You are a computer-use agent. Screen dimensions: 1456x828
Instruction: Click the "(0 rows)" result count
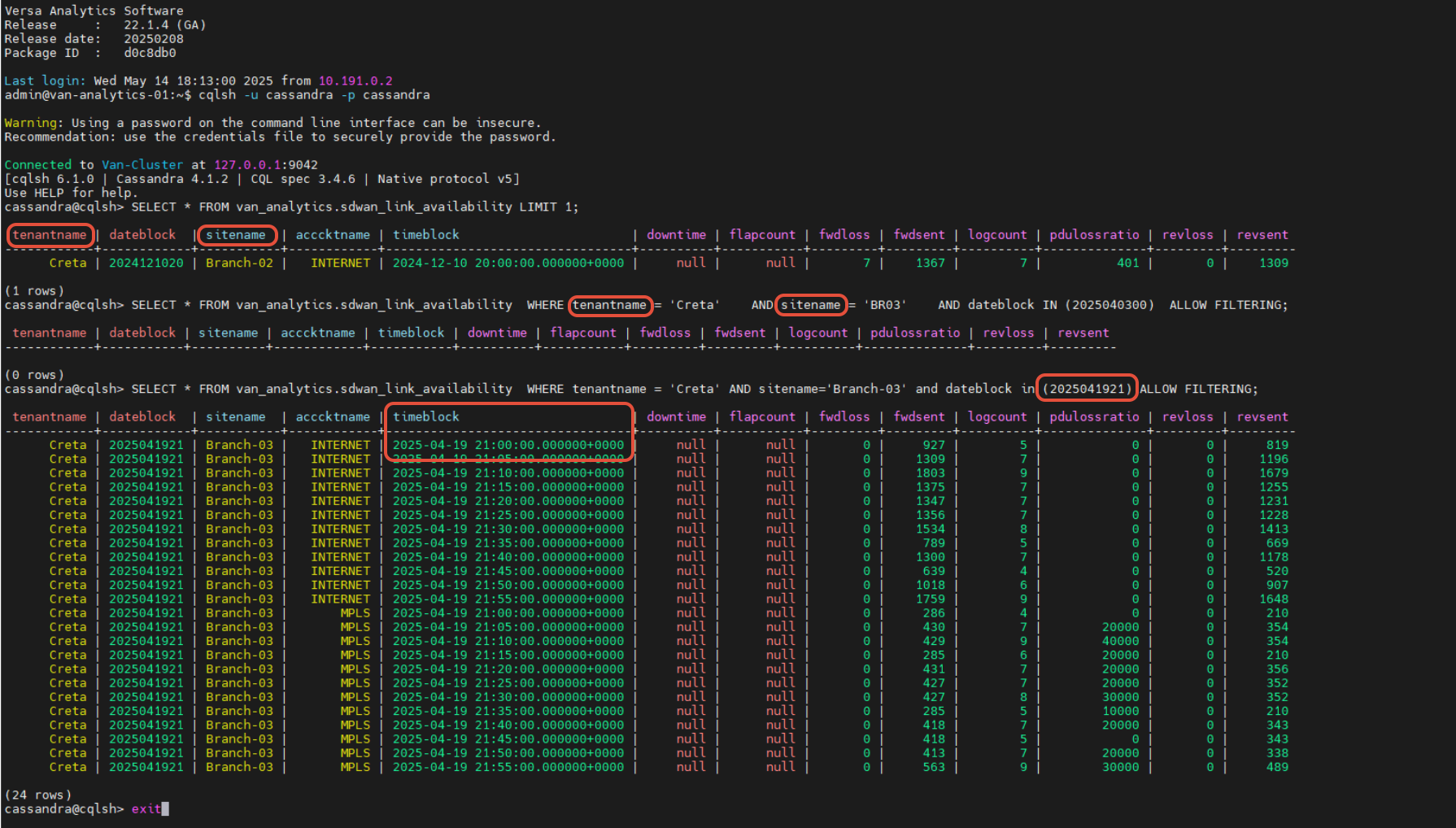coord(34,375)
